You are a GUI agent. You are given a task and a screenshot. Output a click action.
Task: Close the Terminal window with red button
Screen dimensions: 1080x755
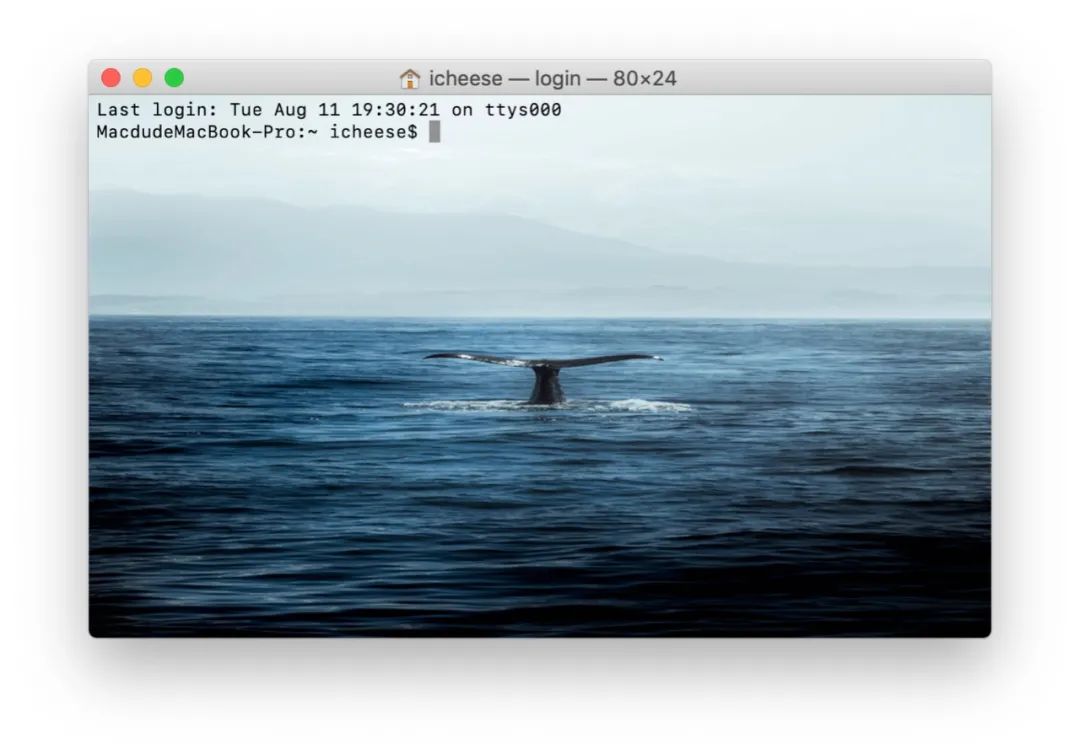click(x=111, y=78)
